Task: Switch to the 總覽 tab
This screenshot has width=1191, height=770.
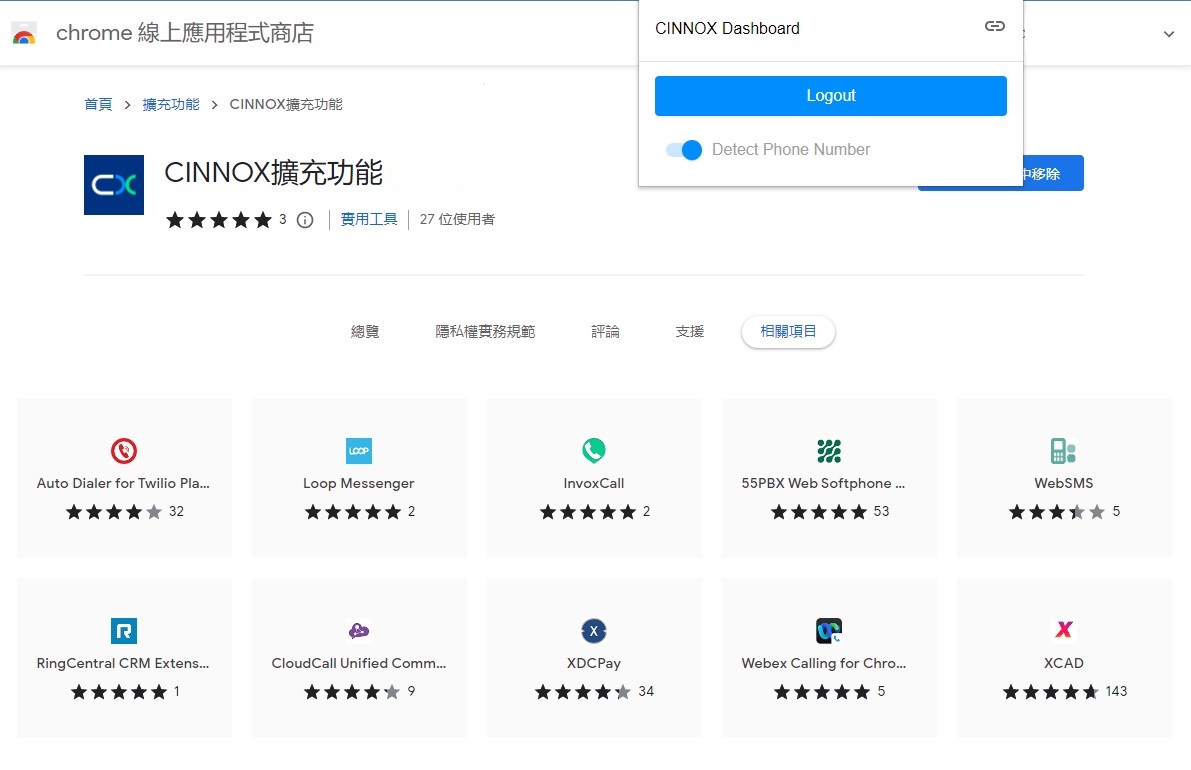Action: click(x=365, y=332)
